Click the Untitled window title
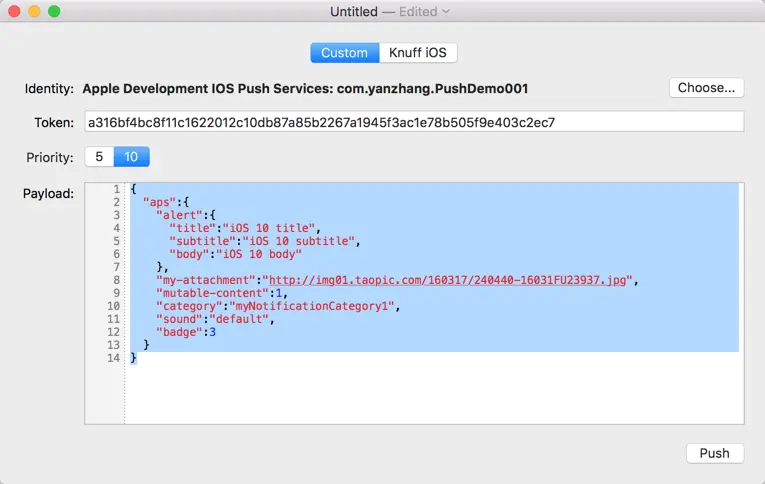 (354, 11)
